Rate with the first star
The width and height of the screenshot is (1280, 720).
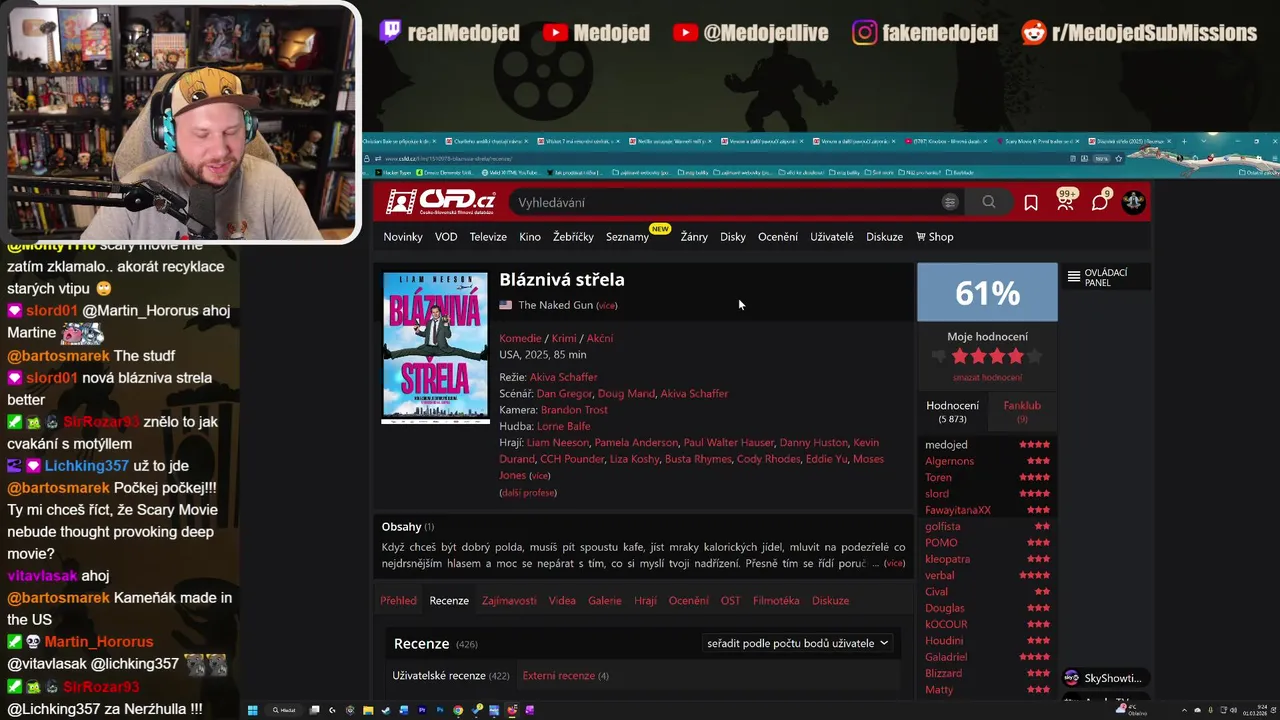[960, 356]
